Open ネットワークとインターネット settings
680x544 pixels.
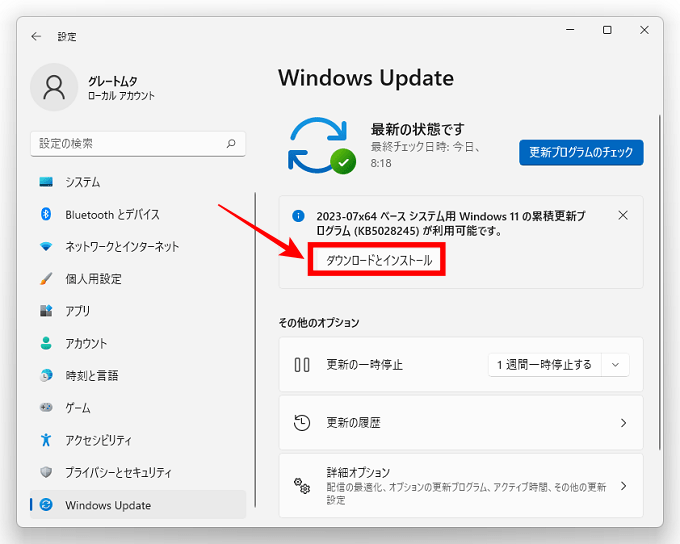click(138, 246)
